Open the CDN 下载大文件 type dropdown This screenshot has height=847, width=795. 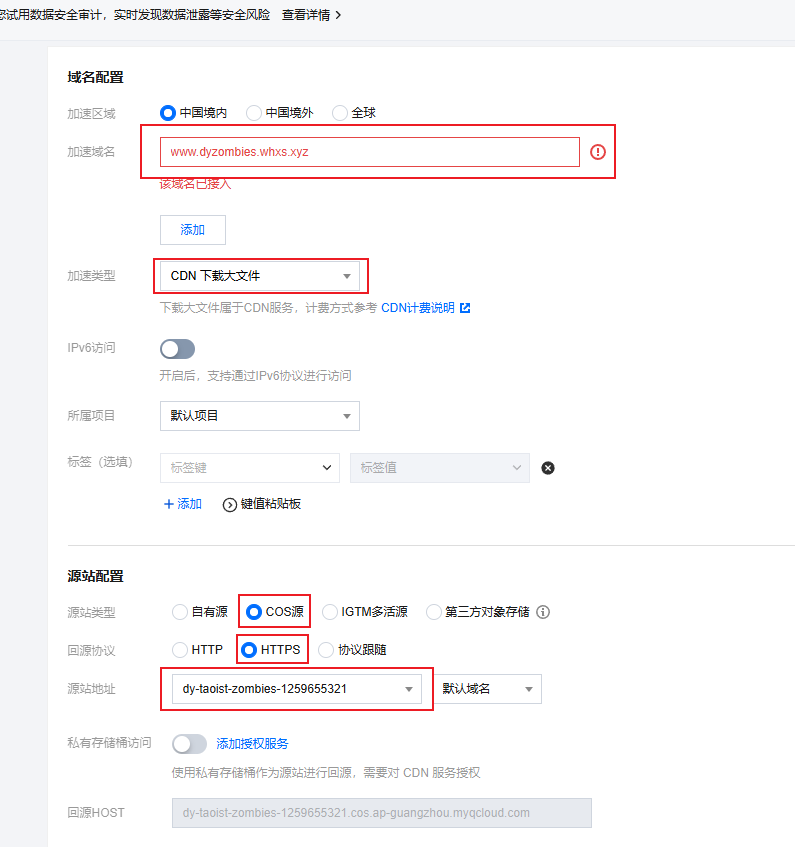(x=260, y=276)
